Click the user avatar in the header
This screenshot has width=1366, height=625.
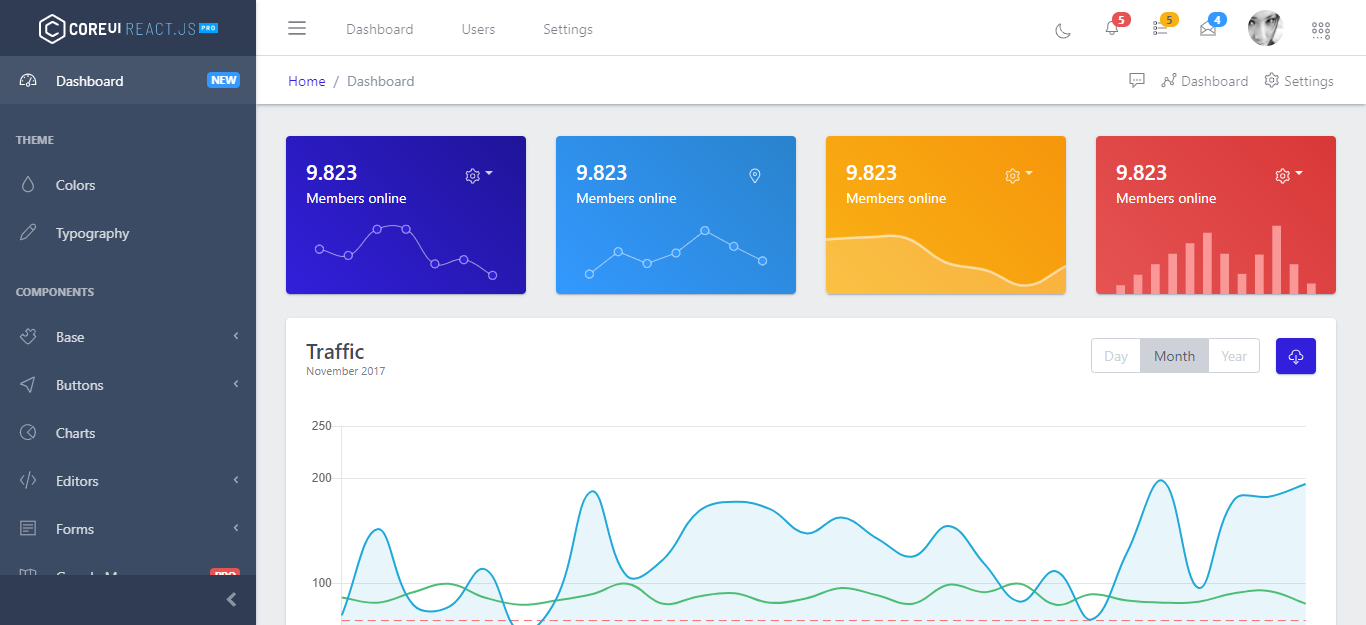[1265, 28]
